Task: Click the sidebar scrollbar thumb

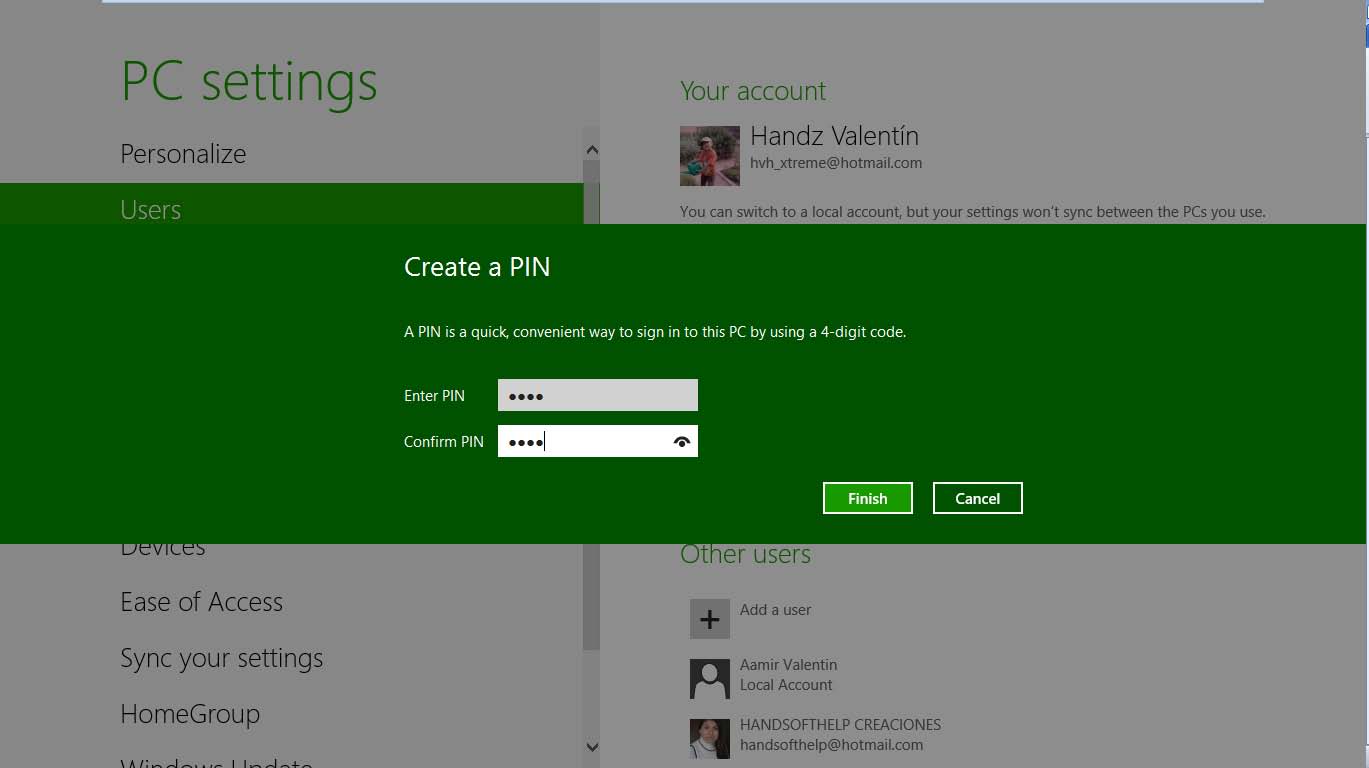Action: coord(591,600)
